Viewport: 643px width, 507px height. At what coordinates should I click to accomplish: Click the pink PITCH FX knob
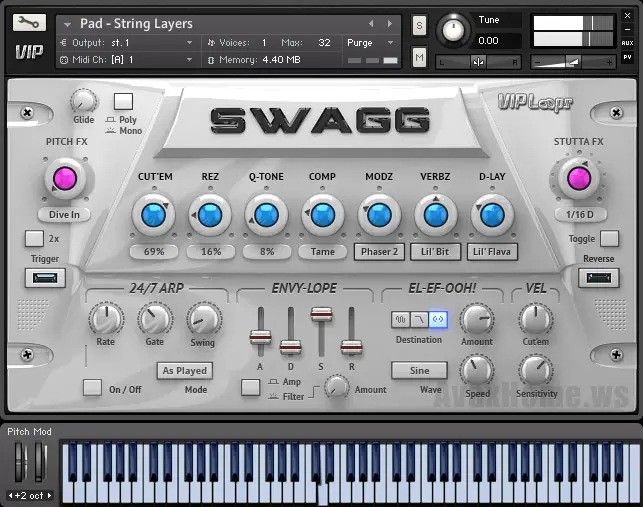tap(65, 179)
